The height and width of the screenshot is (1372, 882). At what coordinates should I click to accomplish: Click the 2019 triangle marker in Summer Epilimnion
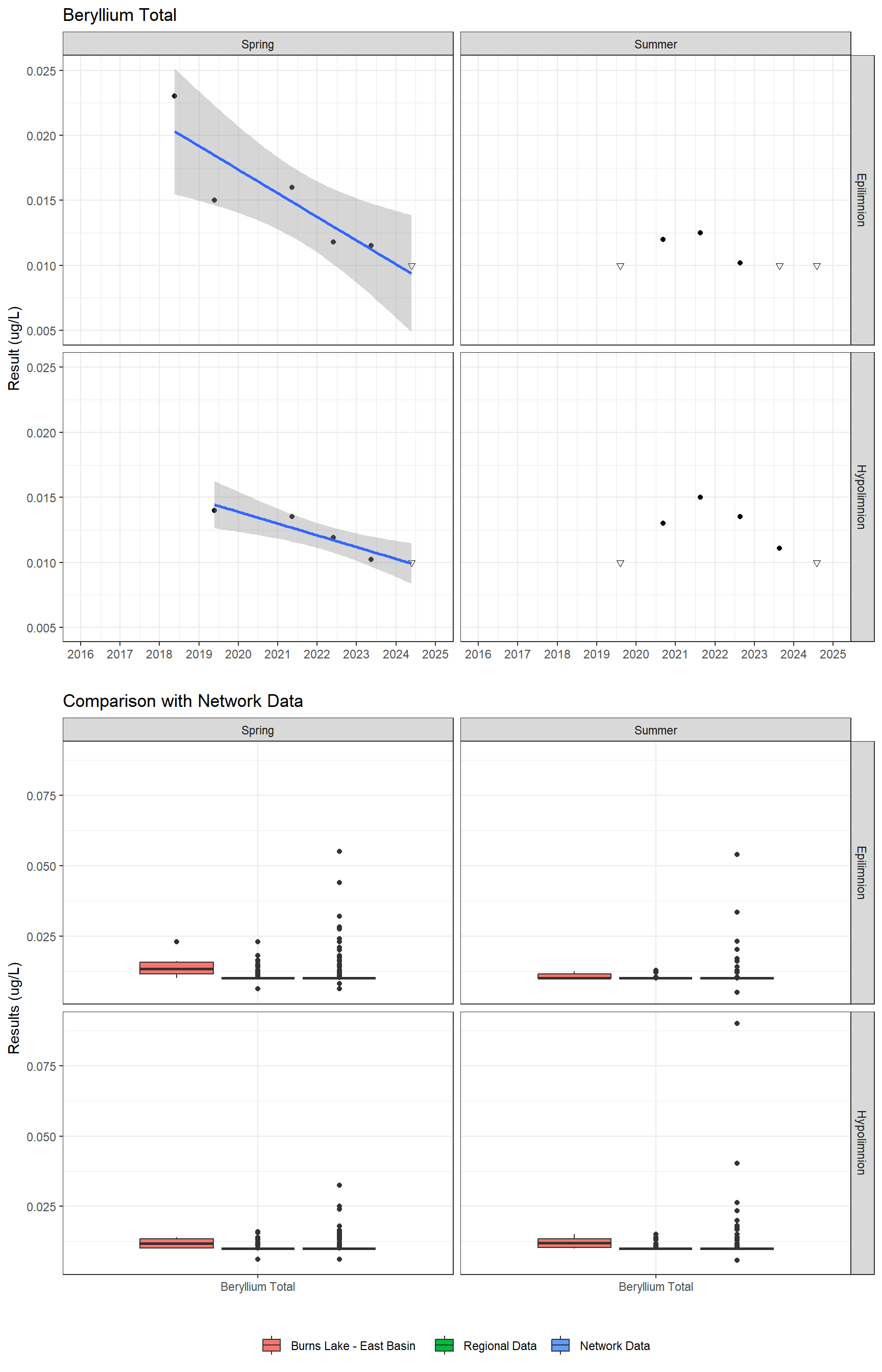click(x=620, y=266)
